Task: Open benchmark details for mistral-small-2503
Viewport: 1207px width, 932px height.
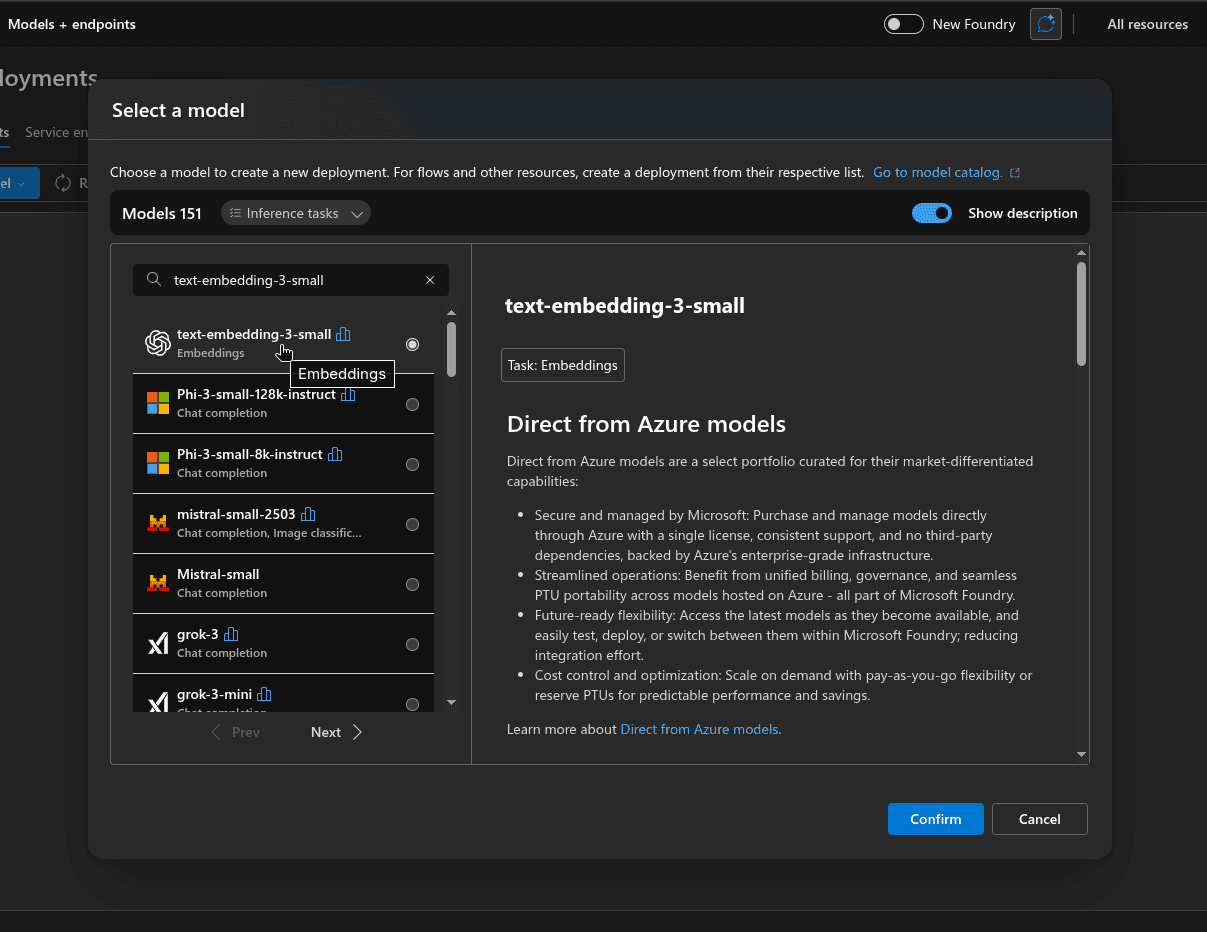Action: click(x=308, y=513)
